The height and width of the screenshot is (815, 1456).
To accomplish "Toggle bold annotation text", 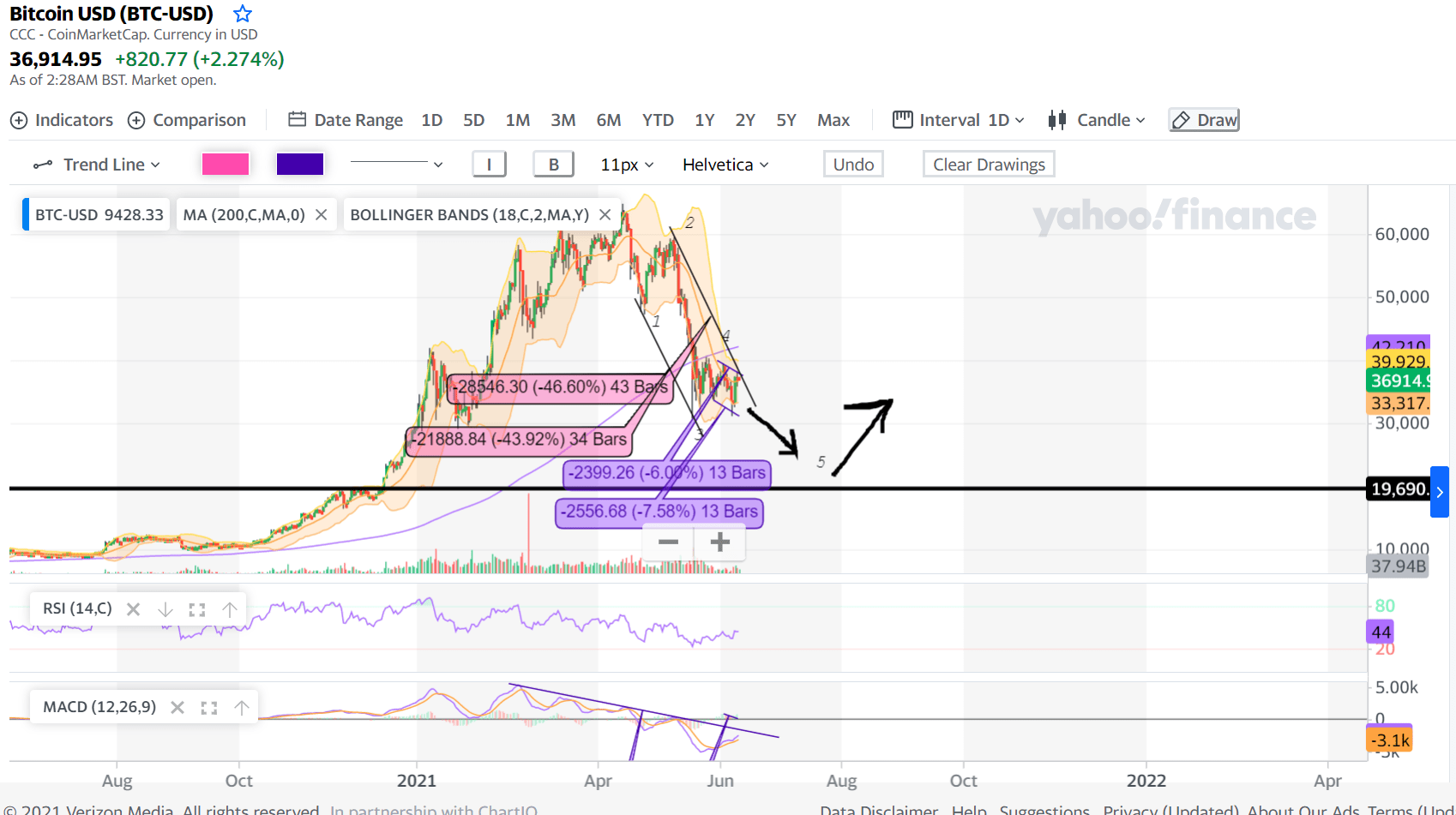I will (553, 163).
